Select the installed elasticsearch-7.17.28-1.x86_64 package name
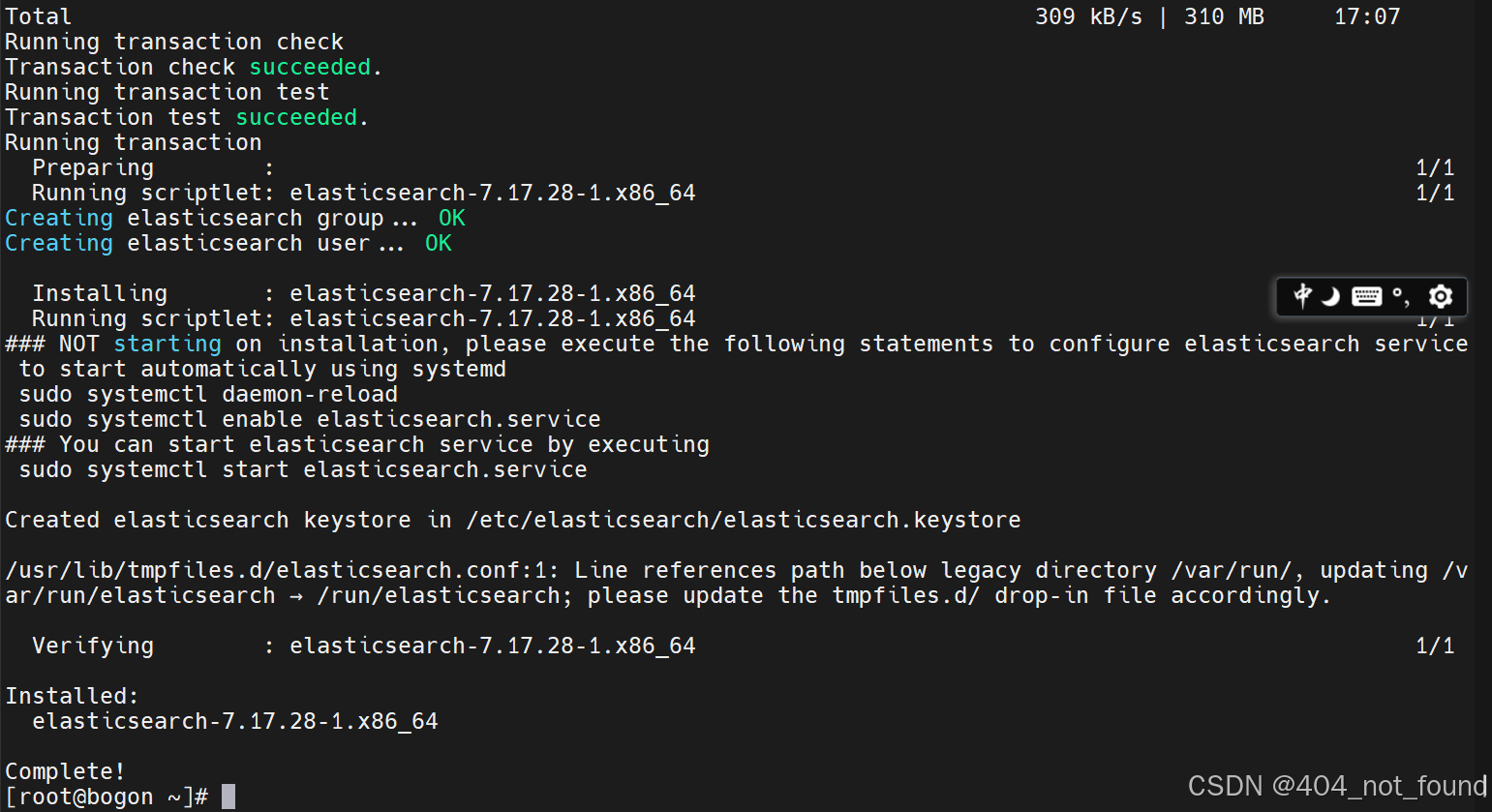The width and height of the screenshot is (1492, 812). [234, 720]
